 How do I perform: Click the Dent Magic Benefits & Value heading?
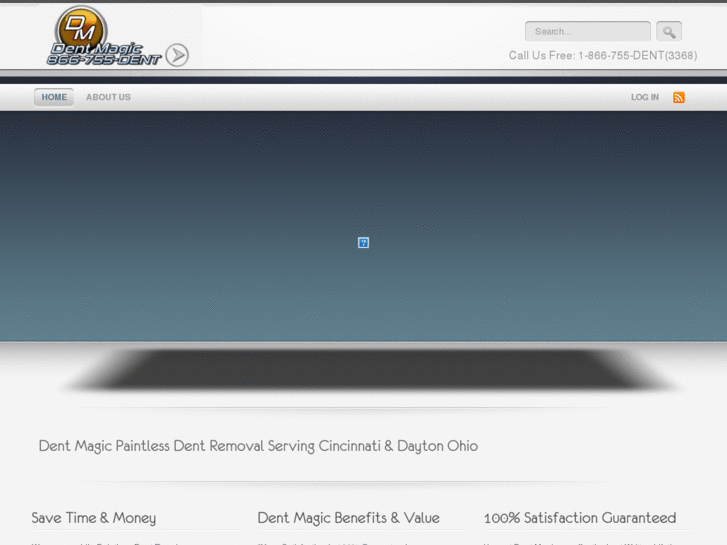tap(349, 518)
